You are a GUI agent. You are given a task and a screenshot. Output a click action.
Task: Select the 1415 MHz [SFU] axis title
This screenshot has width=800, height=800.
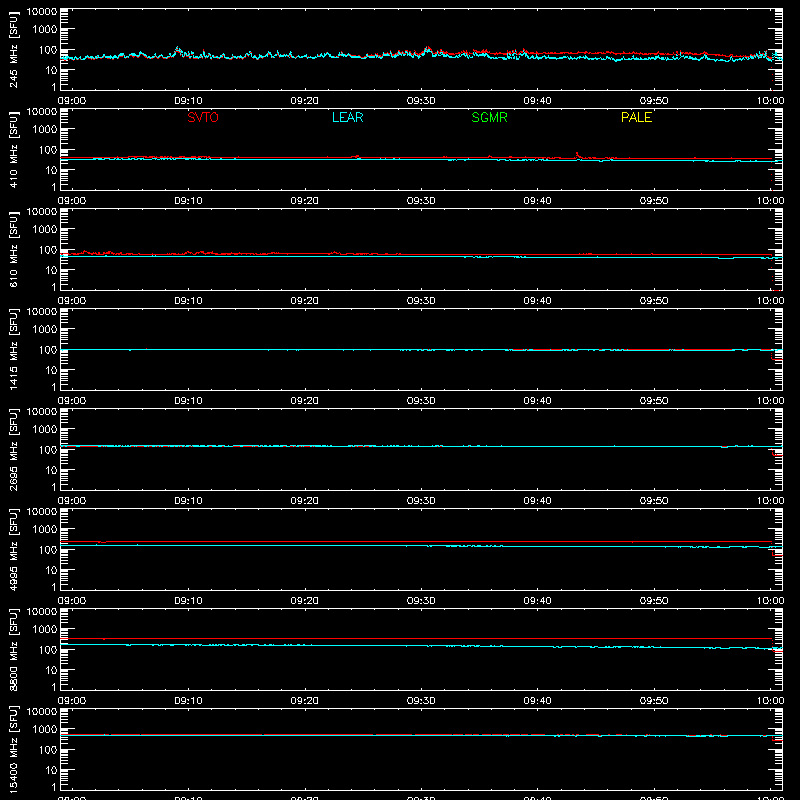click(x=13, y=349)
